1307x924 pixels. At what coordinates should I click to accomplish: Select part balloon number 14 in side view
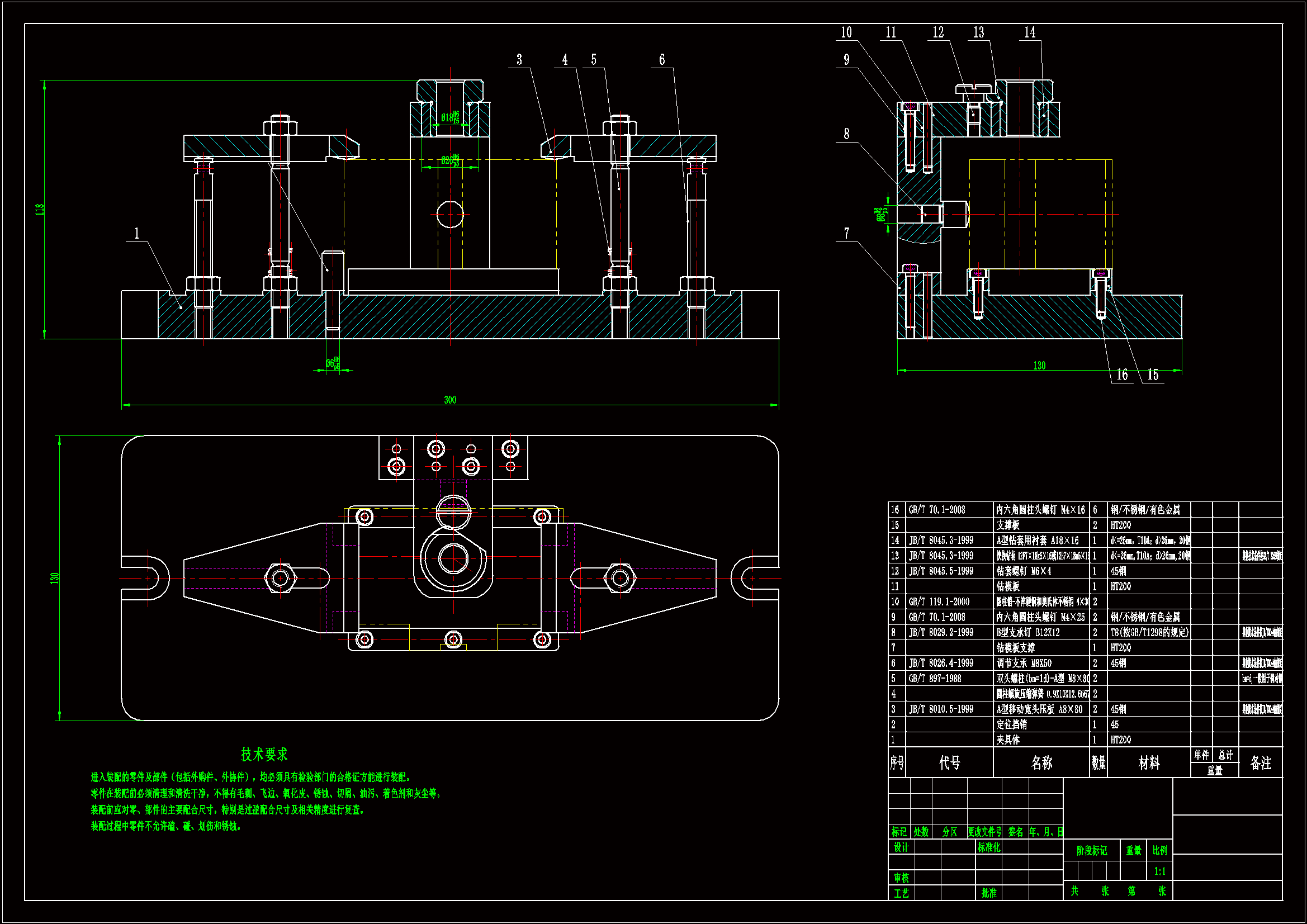click(1030, 32)
